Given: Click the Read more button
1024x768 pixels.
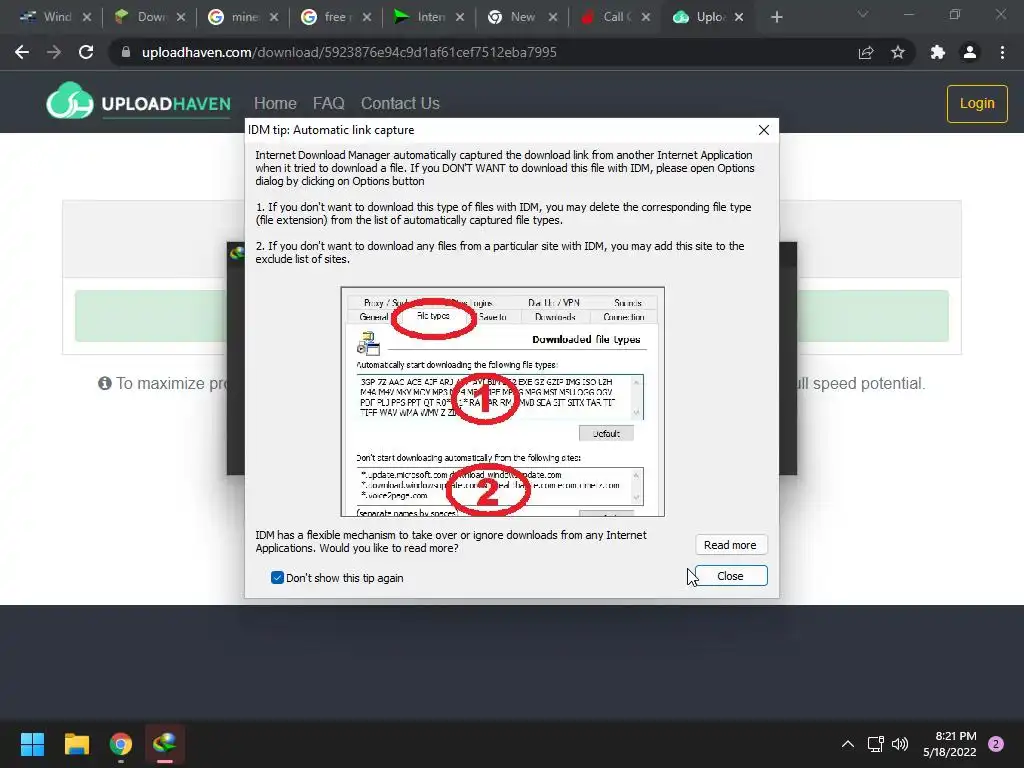Looking at the screenshot, I should tap(731, 545).
